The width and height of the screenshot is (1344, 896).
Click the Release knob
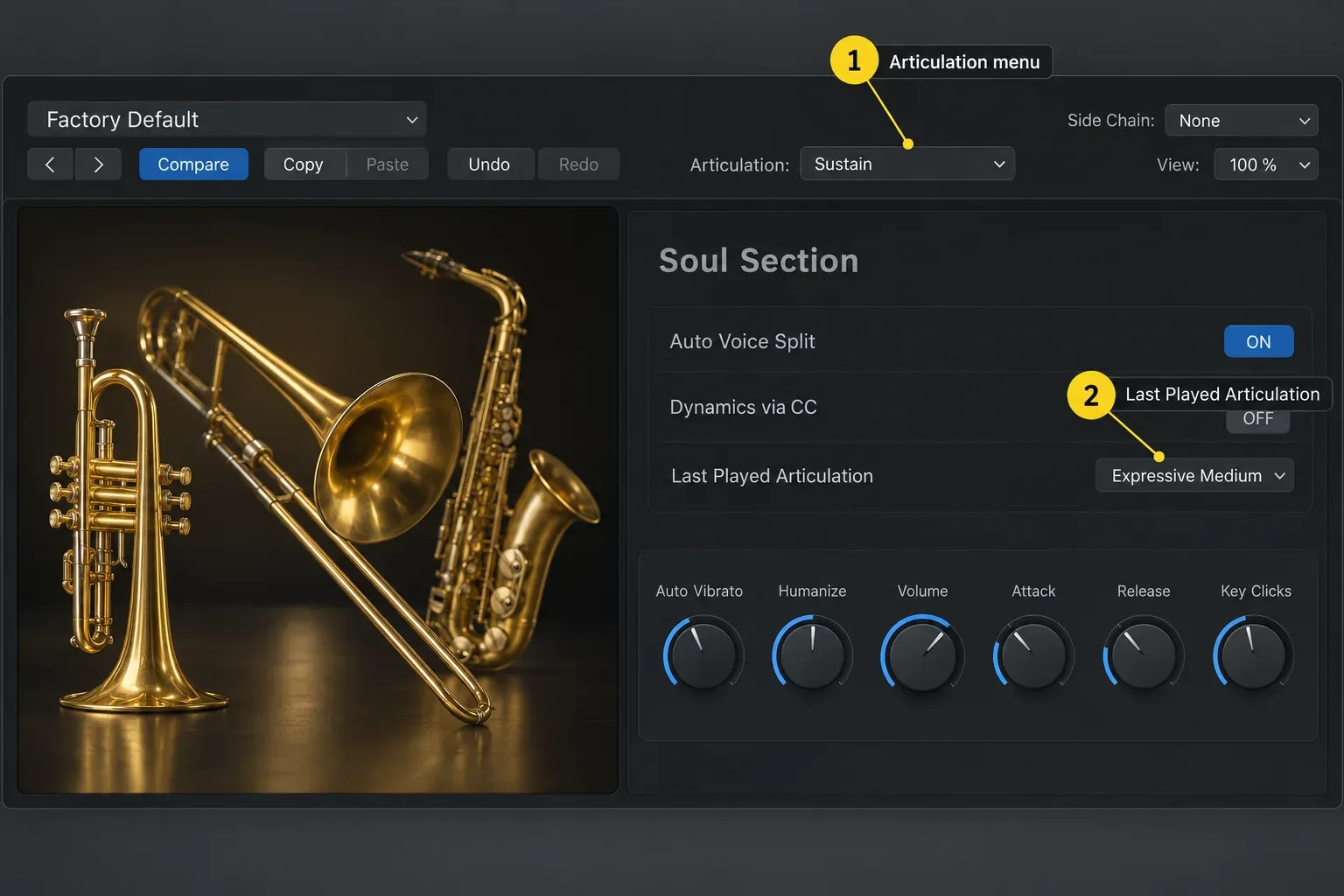pyautogui.click(x=1143, y=654)
